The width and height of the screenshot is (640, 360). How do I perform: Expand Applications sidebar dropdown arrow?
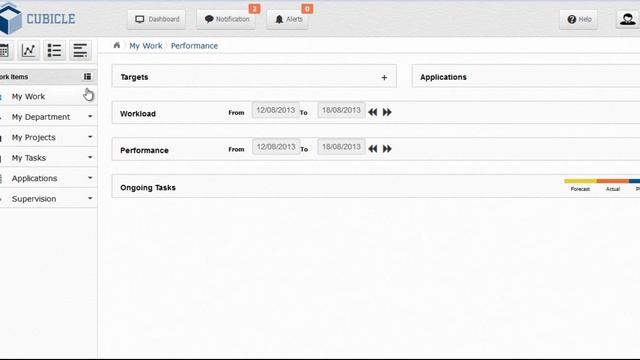[x=90, y=178]
